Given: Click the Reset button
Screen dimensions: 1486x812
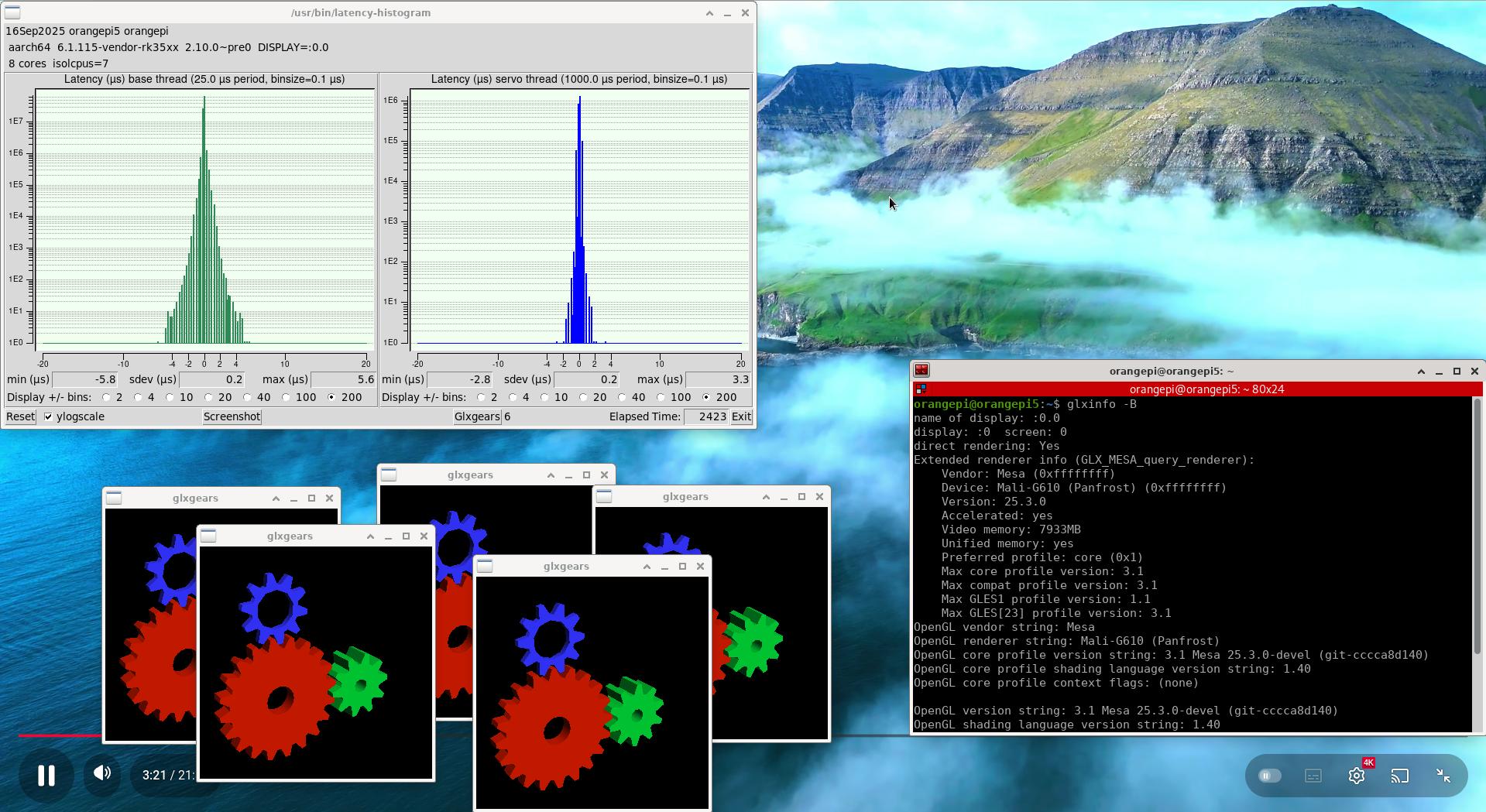Looking at the screenshot, I should pyautogui.click(x=20, y=417).
